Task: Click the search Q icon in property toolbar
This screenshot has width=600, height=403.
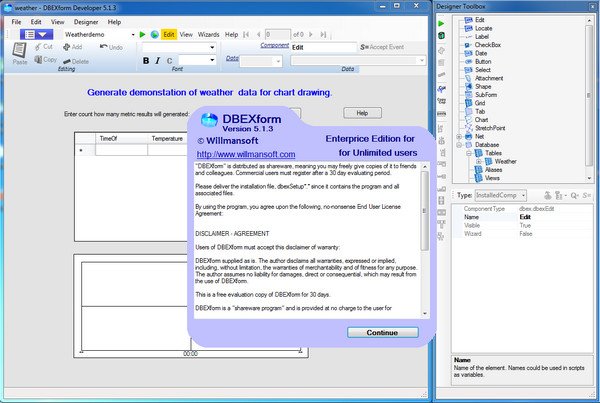Action: (x=574, y=196)
